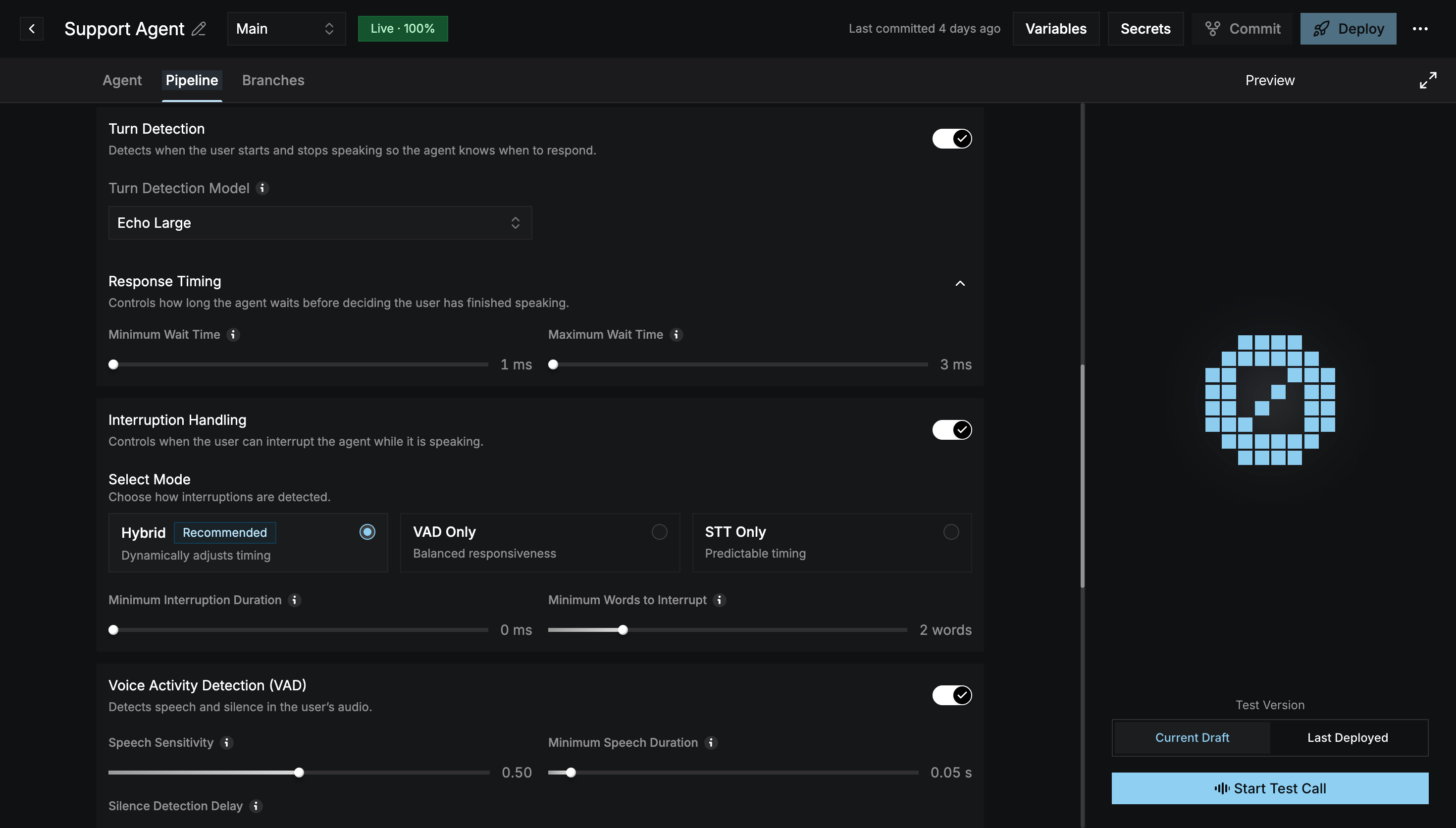Collapse the Response Timing section
Viewport: 1456px width, 828px height.
[x=960, y=283]
